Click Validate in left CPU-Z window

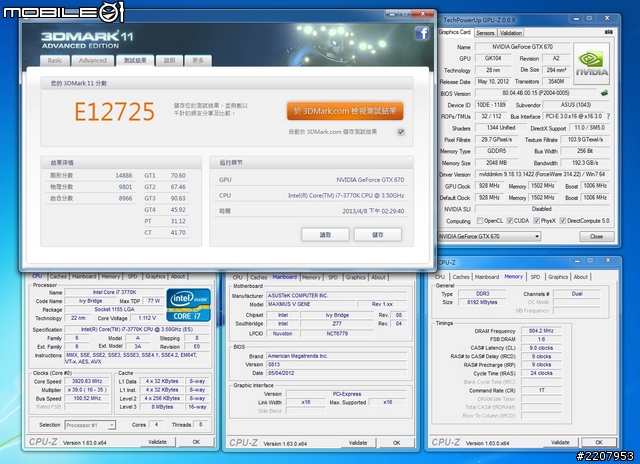tap(158, 442)
